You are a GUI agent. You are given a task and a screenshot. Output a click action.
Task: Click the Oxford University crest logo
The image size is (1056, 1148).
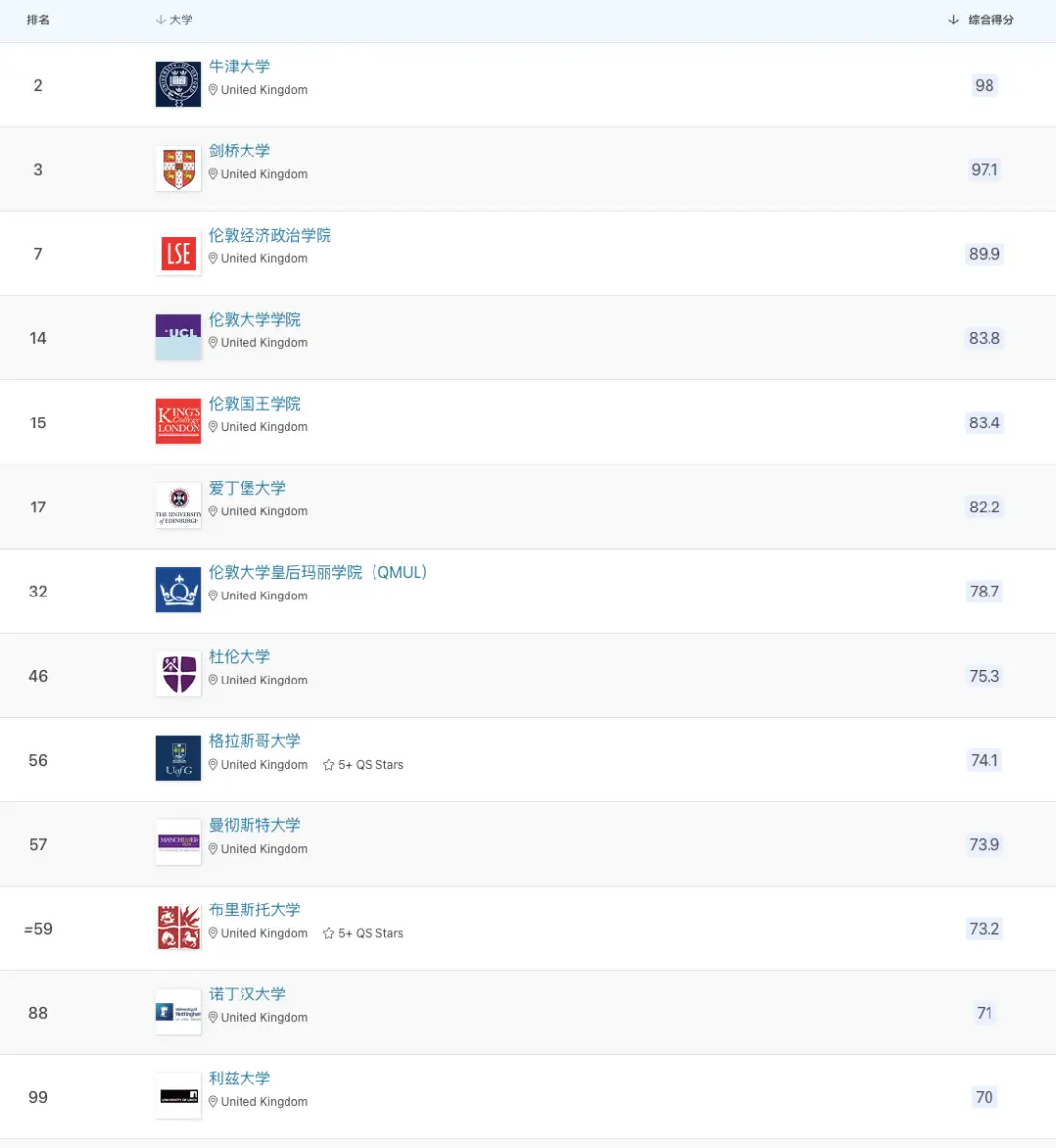click(x=179, y=84)
